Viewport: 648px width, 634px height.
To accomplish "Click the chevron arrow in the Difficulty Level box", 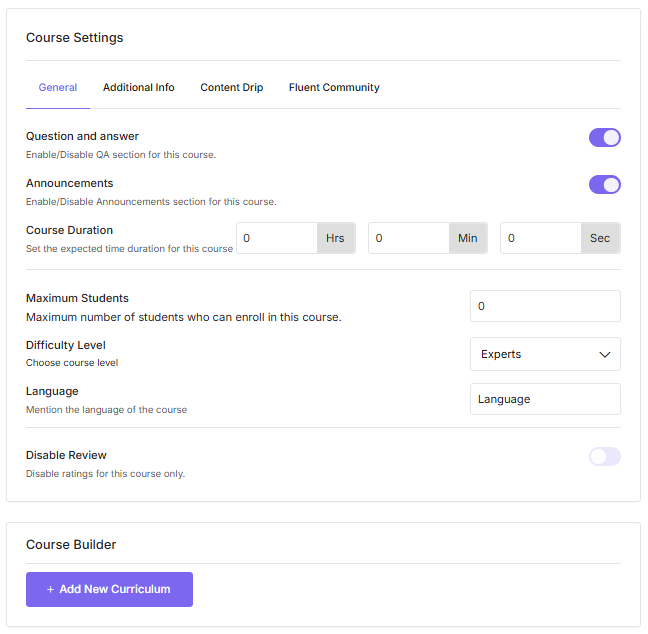I will tap(604, 355).
